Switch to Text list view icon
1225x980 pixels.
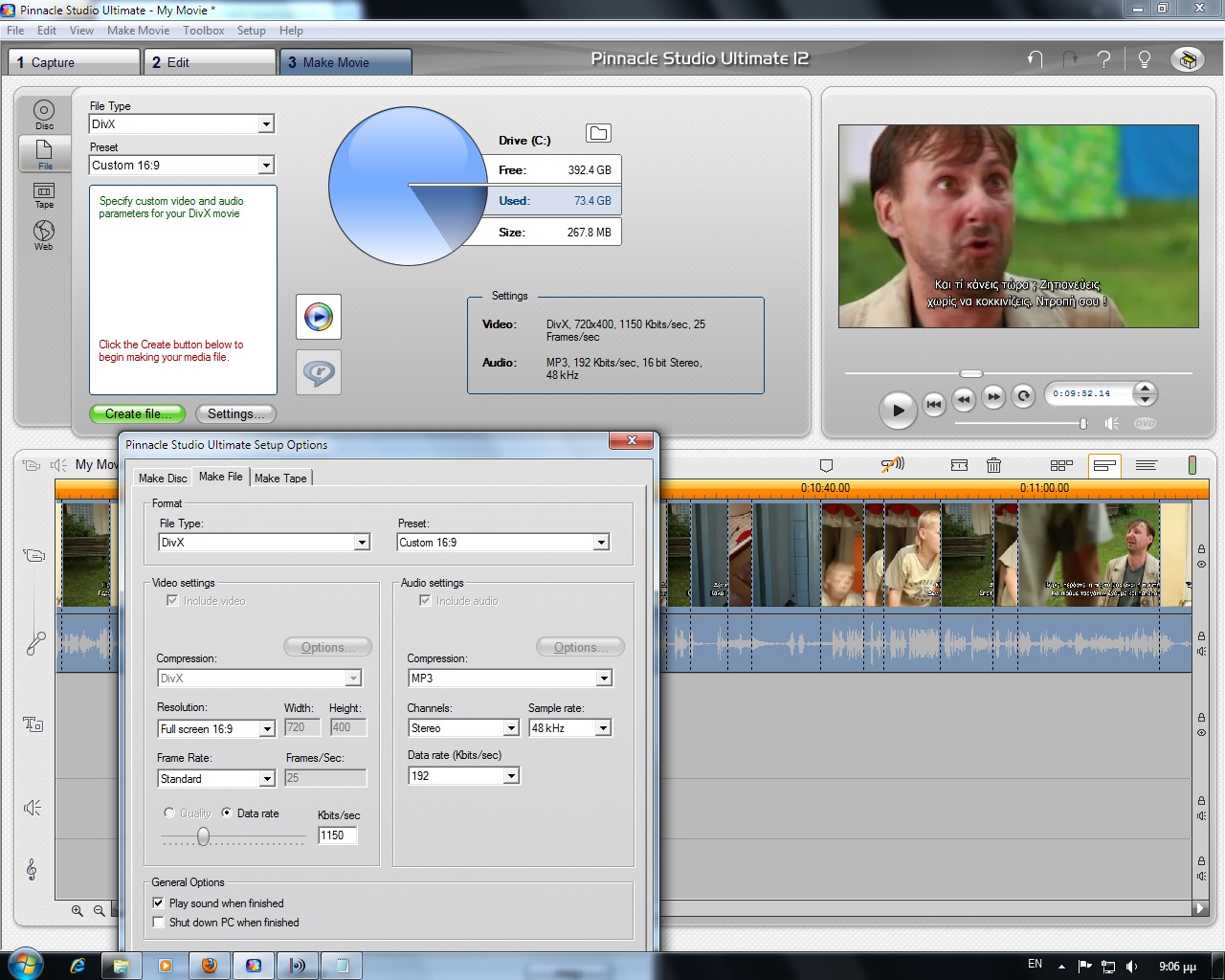point(1147,465)
